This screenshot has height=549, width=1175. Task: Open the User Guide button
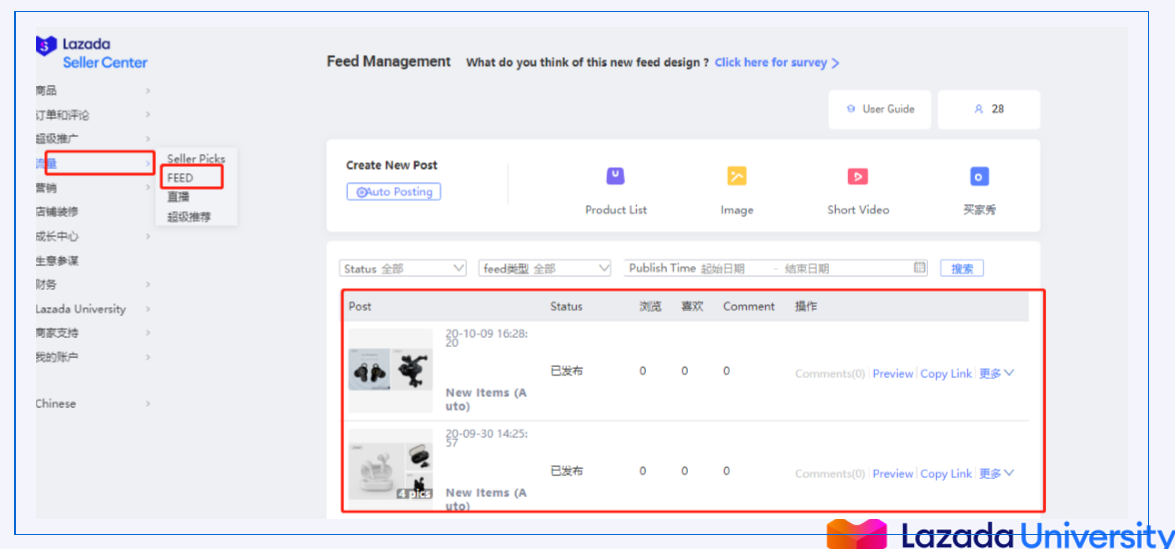(880, 109)
